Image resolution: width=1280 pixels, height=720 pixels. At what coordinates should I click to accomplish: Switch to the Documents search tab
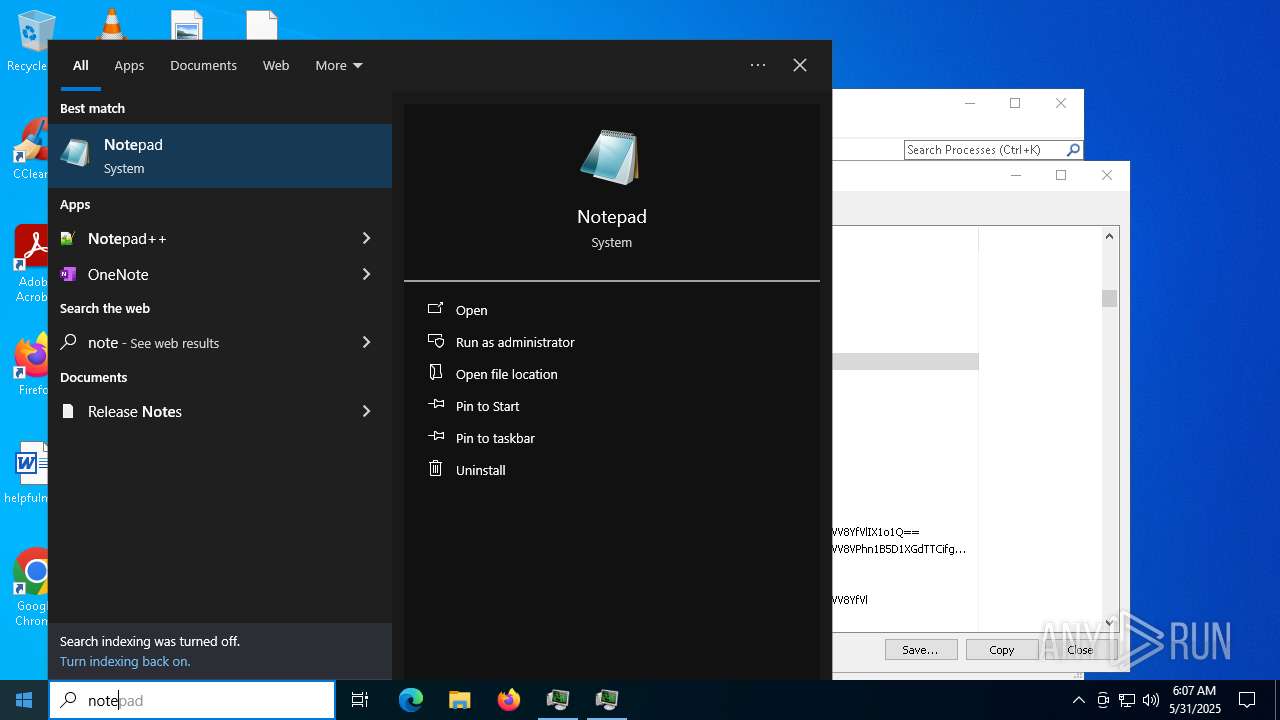point(203,65)
